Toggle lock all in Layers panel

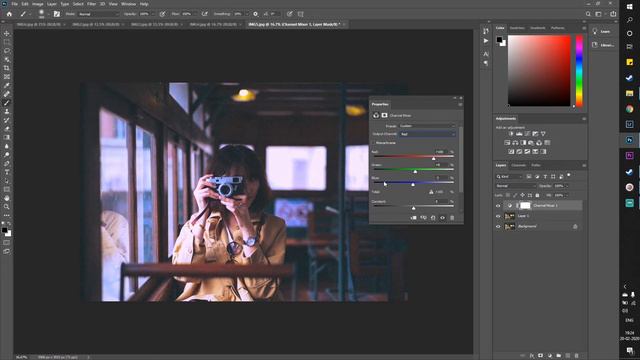(x=537, y=195)
